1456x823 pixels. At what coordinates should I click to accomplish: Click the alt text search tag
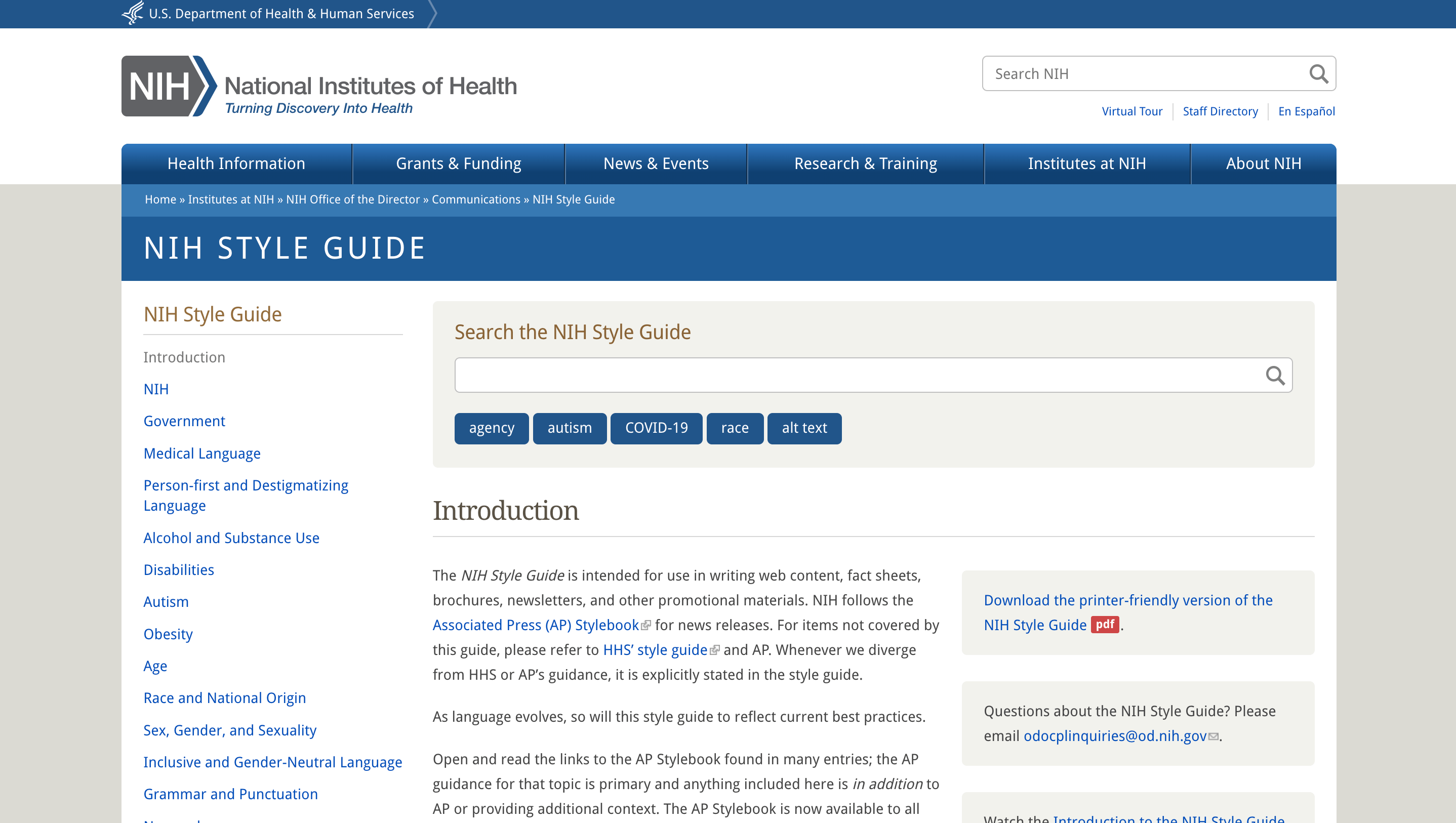coord(804,429)
